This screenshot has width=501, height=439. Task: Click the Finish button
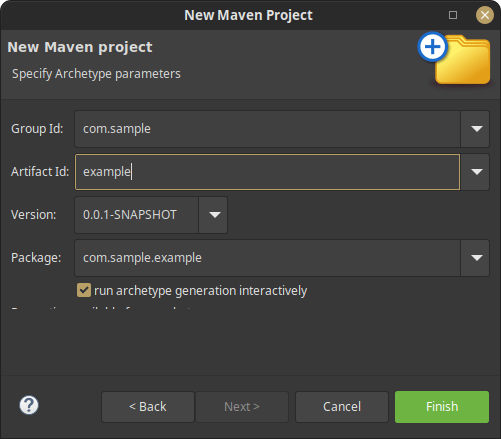click(x=442, y=407)
